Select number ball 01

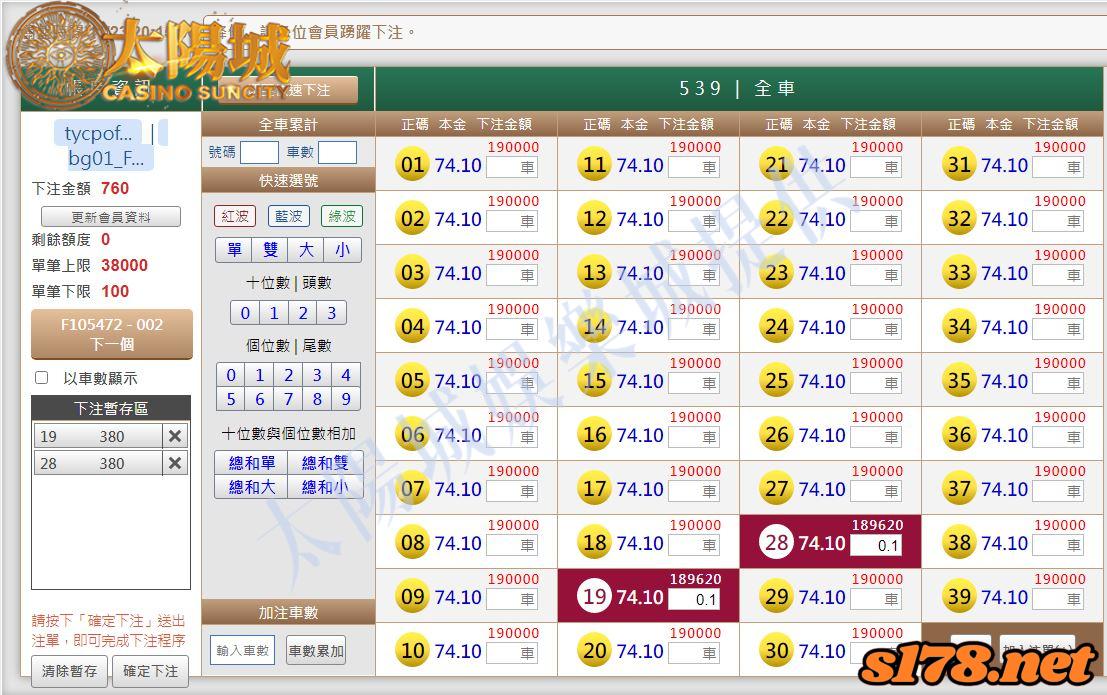(412, 165)
